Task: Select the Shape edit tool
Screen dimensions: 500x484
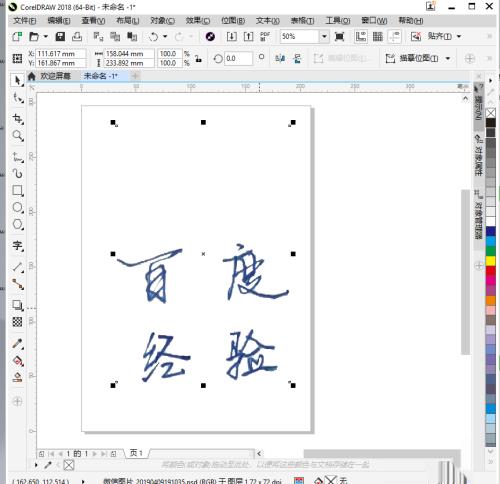Action: click(x=18, y=98)
